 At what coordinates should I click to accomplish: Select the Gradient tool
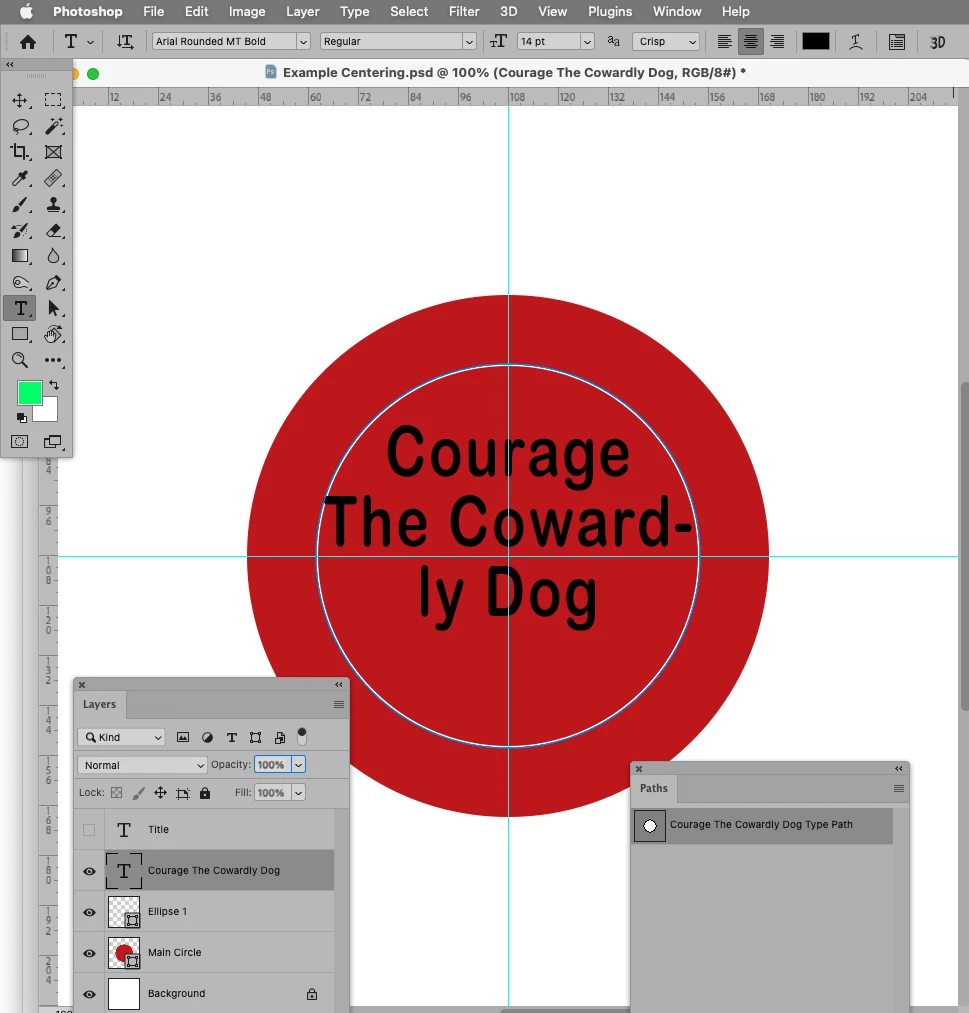pyautogui.click(x=20, y=256)
